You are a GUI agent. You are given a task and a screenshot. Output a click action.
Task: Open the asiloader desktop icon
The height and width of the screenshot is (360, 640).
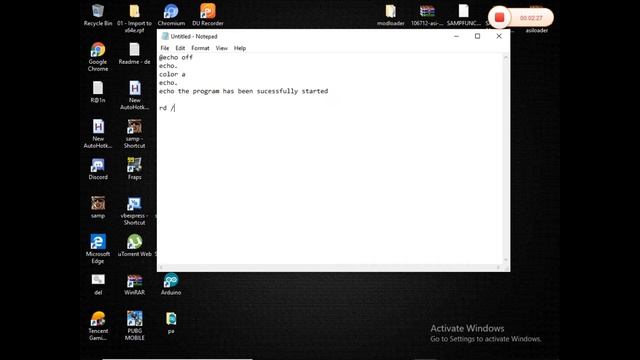536,30
